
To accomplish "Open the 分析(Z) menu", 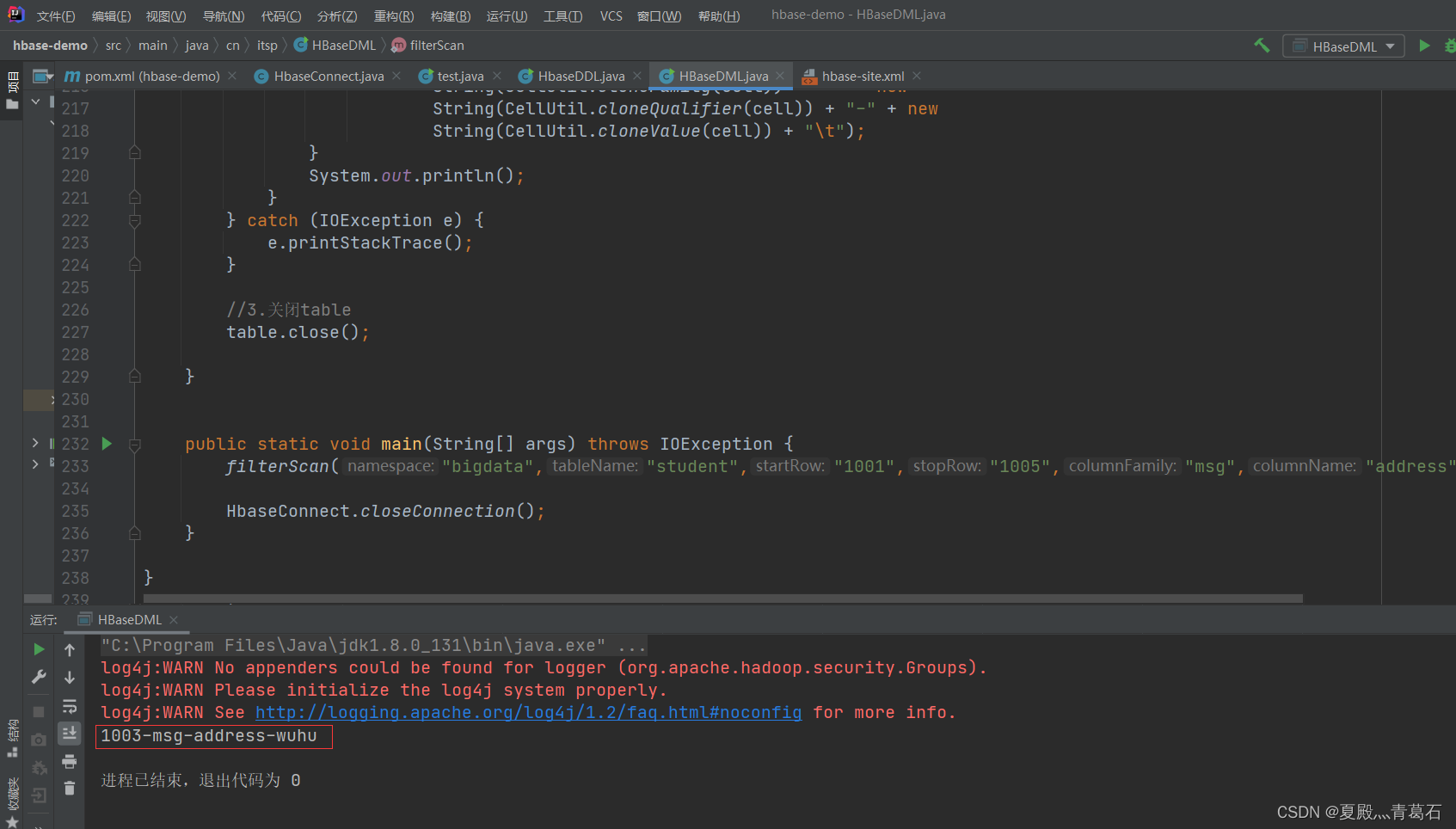I will pyautogui.click(x=337, y=16).
